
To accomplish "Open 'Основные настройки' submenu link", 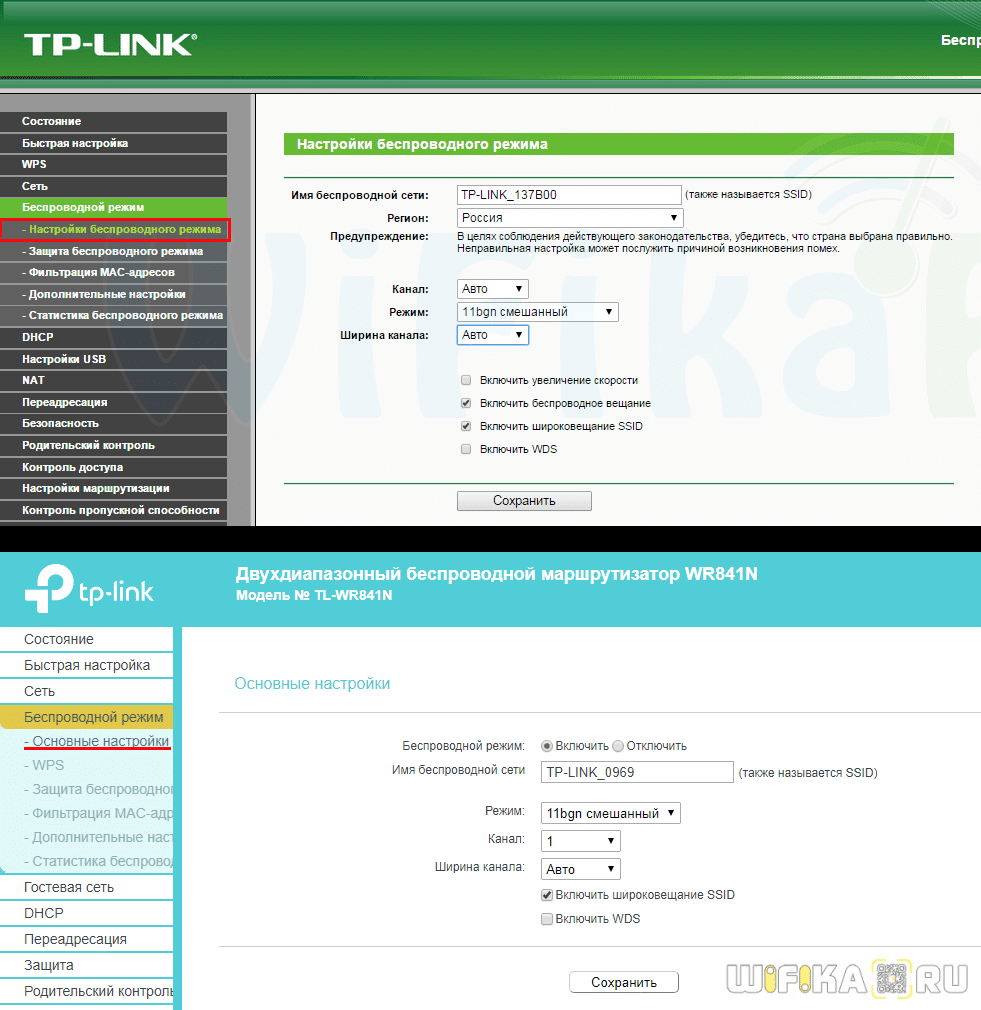I will pyautogui.click(x=99, y=741).
